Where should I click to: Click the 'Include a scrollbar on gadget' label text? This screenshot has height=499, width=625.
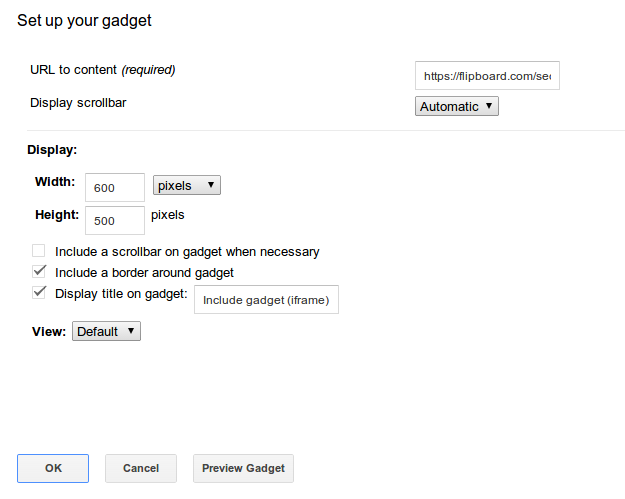(x=187, y=252)
